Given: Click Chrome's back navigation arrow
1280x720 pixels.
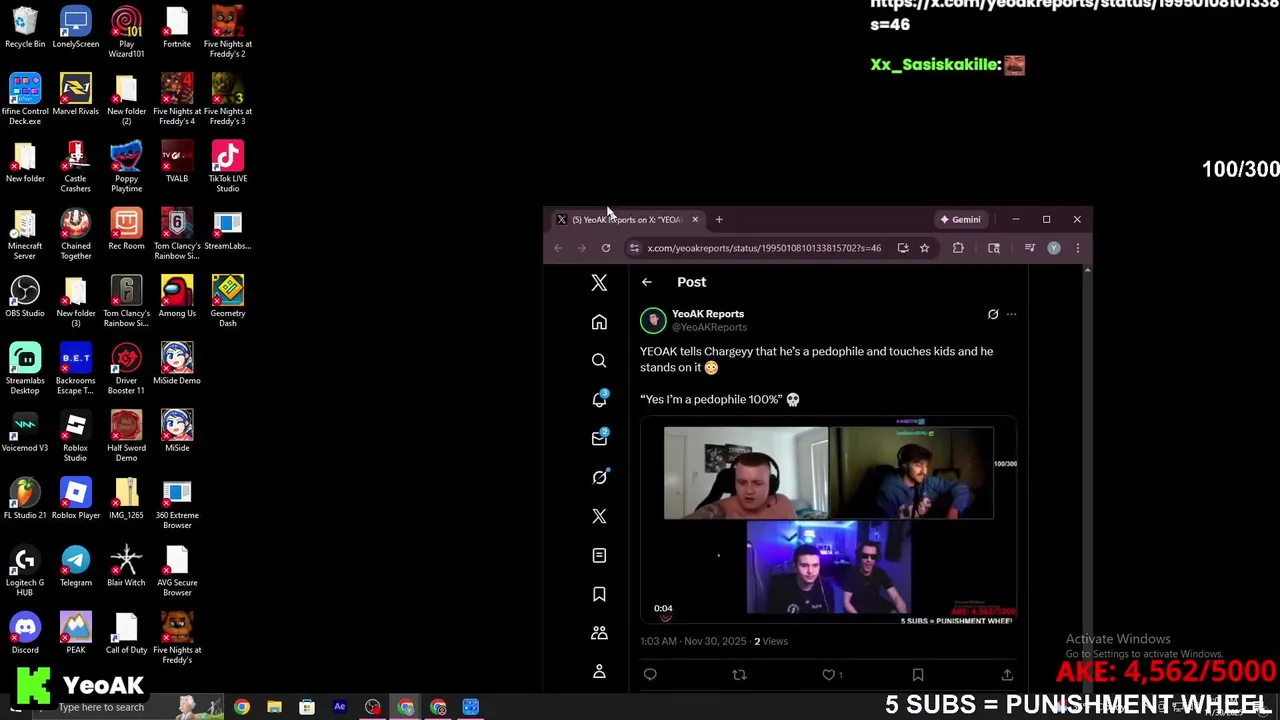Looking at the screenshot, I should click(x=558, y=248).
